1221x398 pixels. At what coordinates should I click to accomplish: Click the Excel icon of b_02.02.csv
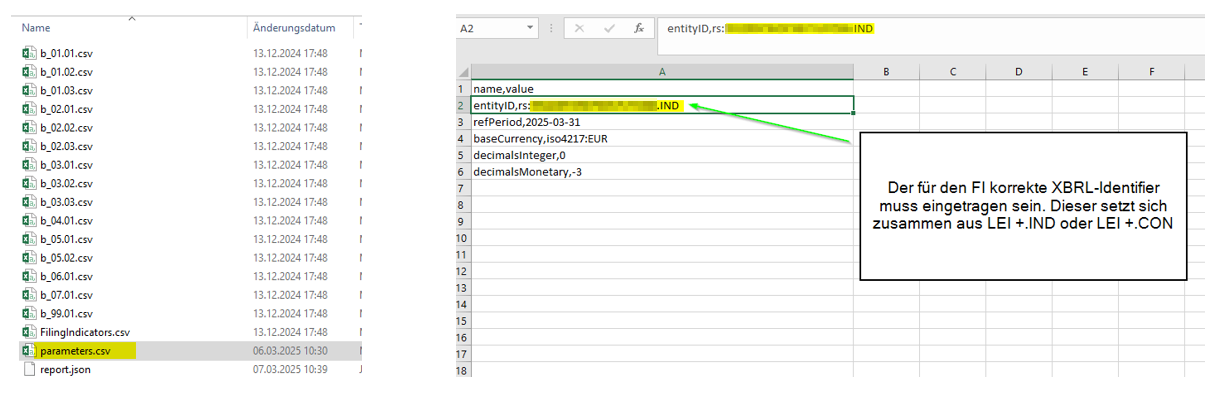point(29,127)
